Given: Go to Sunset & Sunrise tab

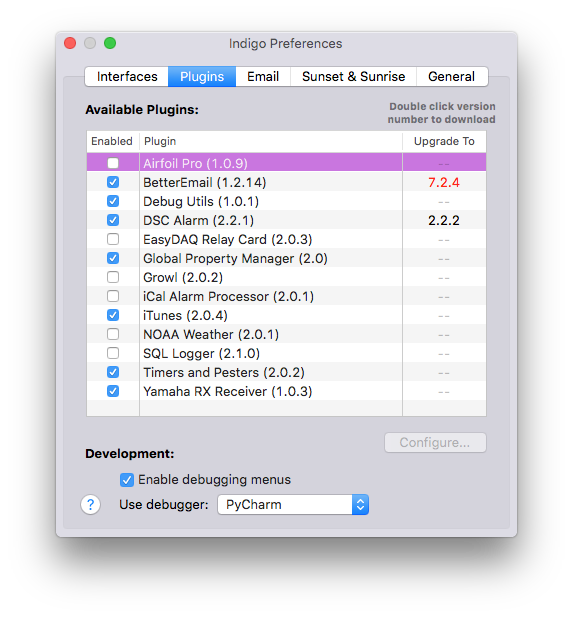Looking at the screenshot, I should coord(353,76).
